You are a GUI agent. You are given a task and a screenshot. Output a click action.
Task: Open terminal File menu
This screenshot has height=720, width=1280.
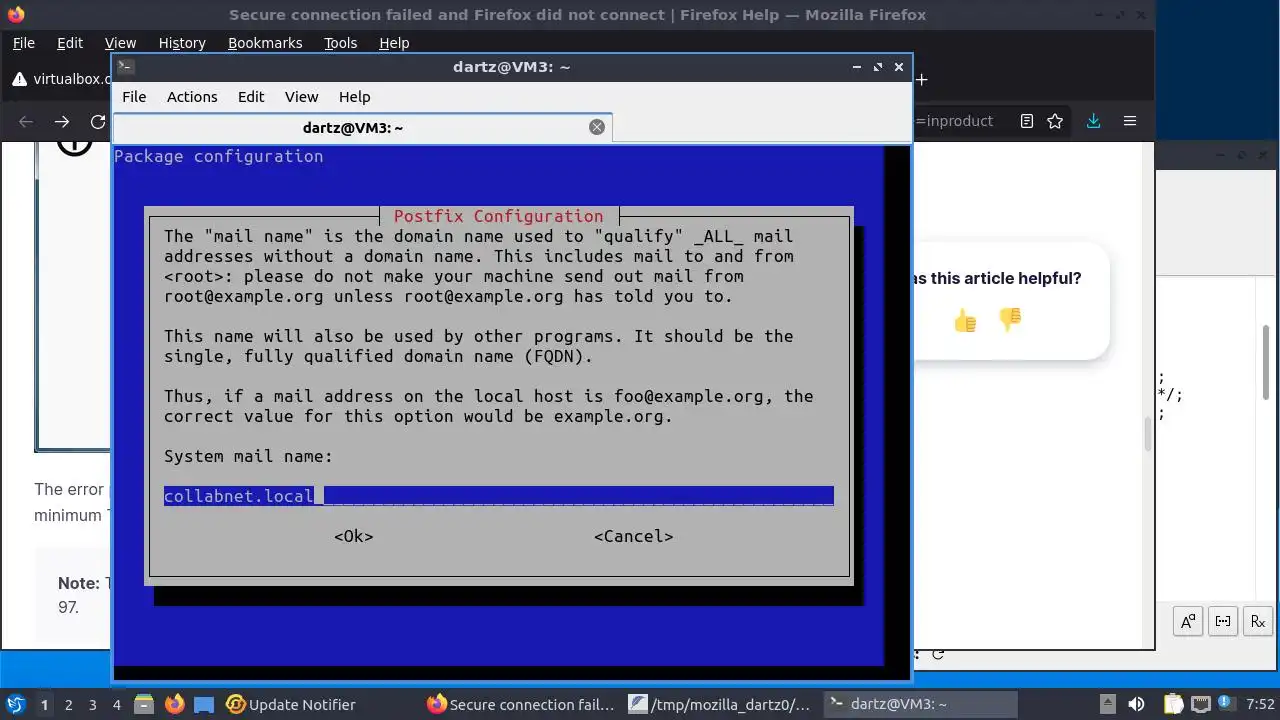pos(134,97)
